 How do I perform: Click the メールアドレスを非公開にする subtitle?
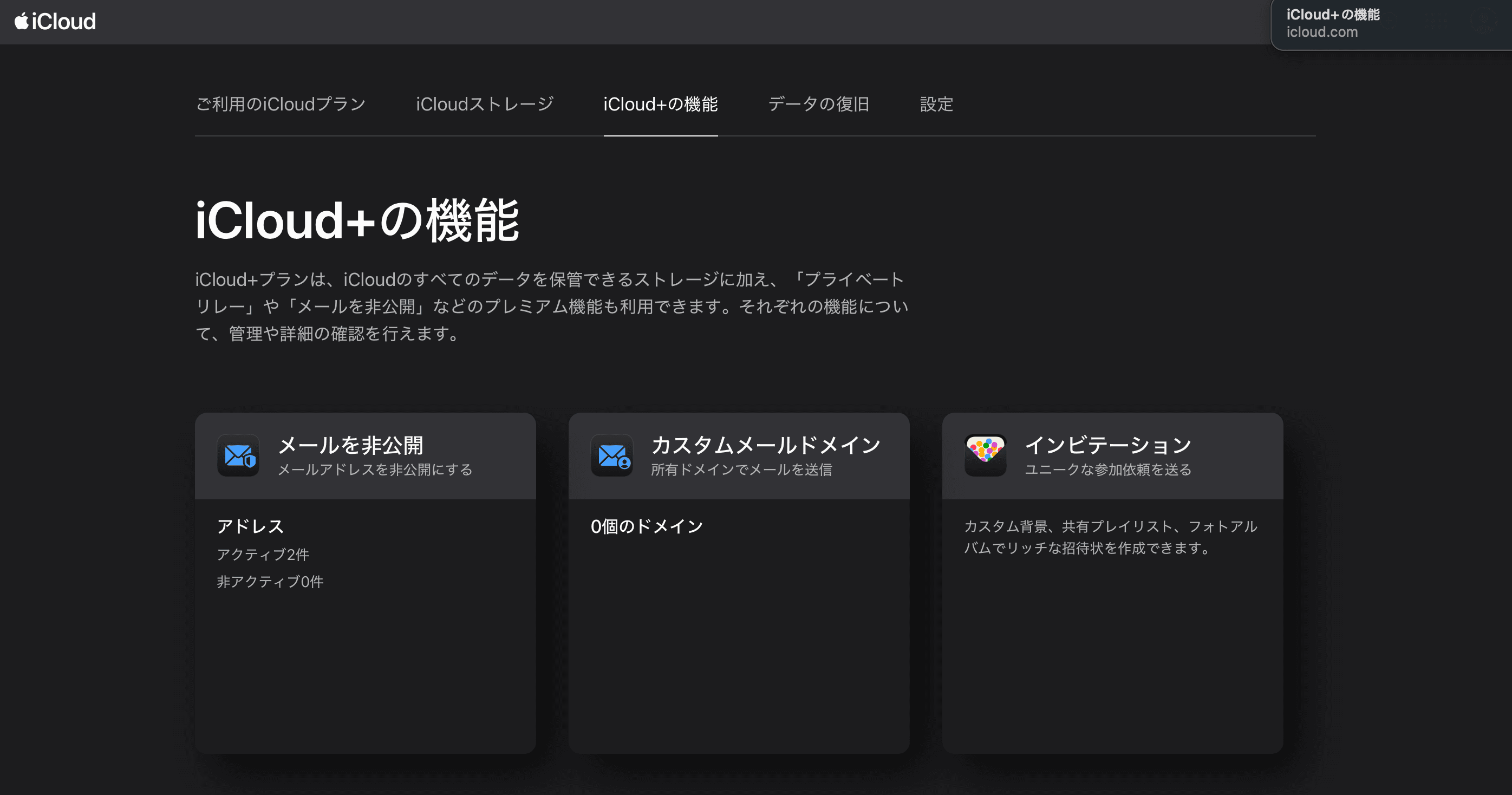click(x=374, y=470)
